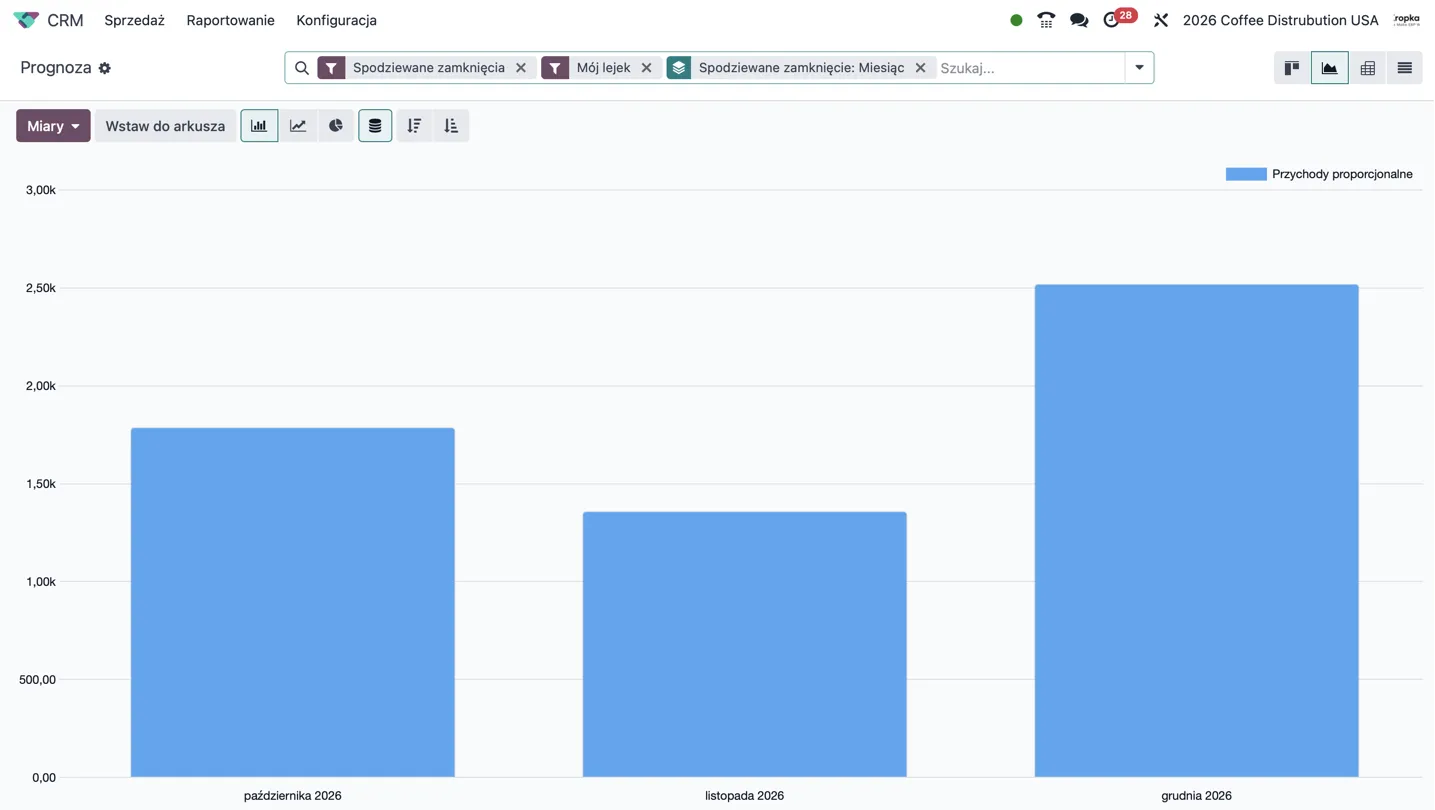Sort chart in descending order
Viewport: 1435px width, 810px height.
pyautogui.click(x=414, y=126)
